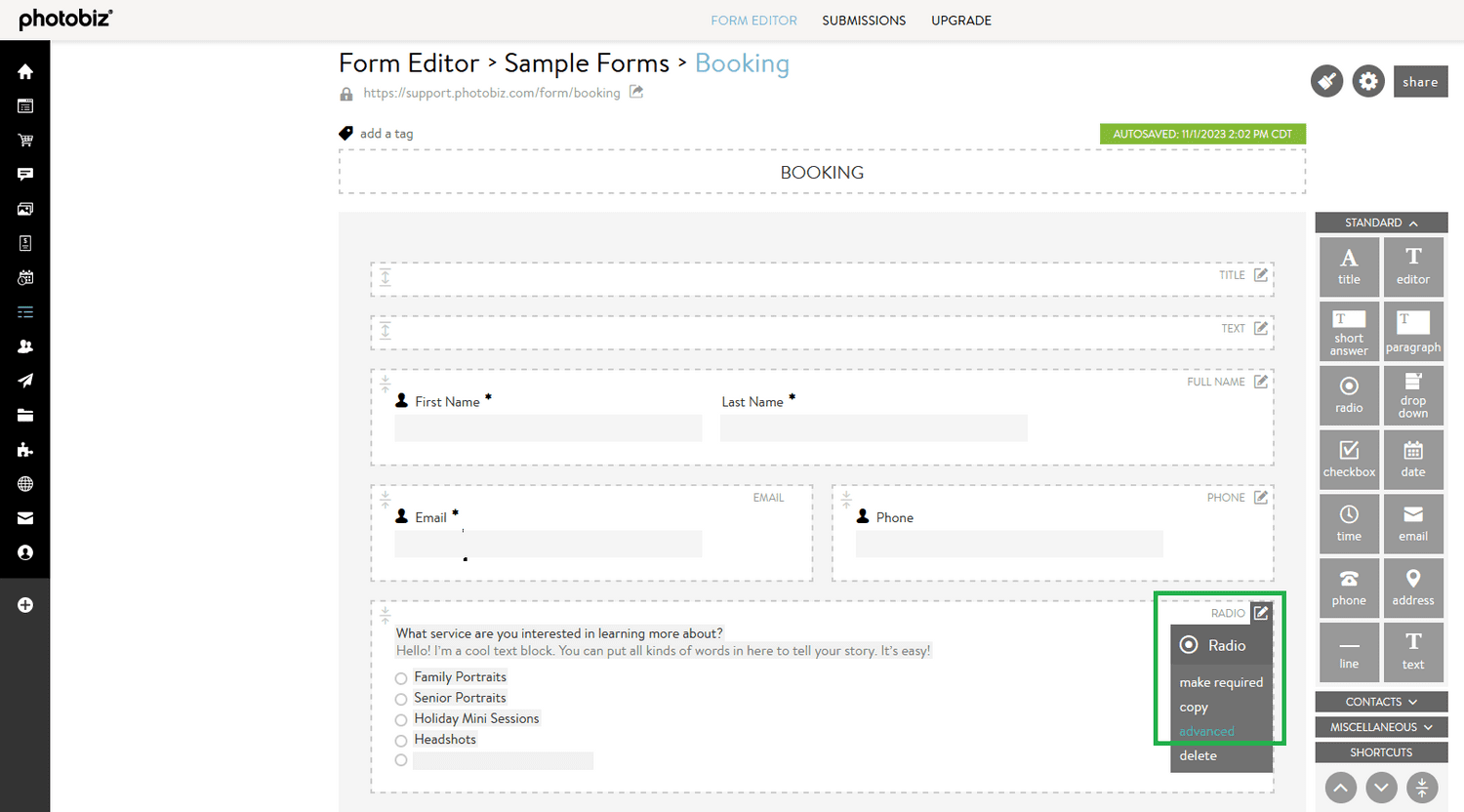
Task: Add a checkbox element from Standard panel
Action: (1349, 460)
